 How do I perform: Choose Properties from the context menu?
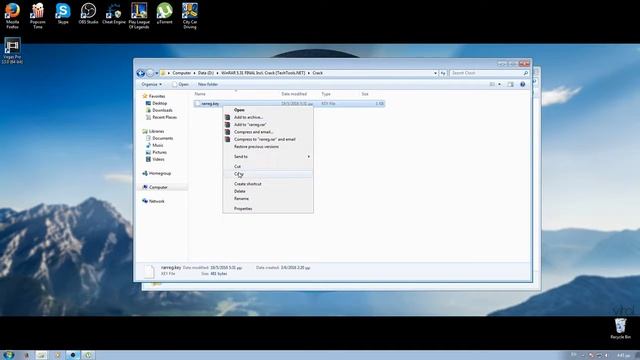click(268, 209)
